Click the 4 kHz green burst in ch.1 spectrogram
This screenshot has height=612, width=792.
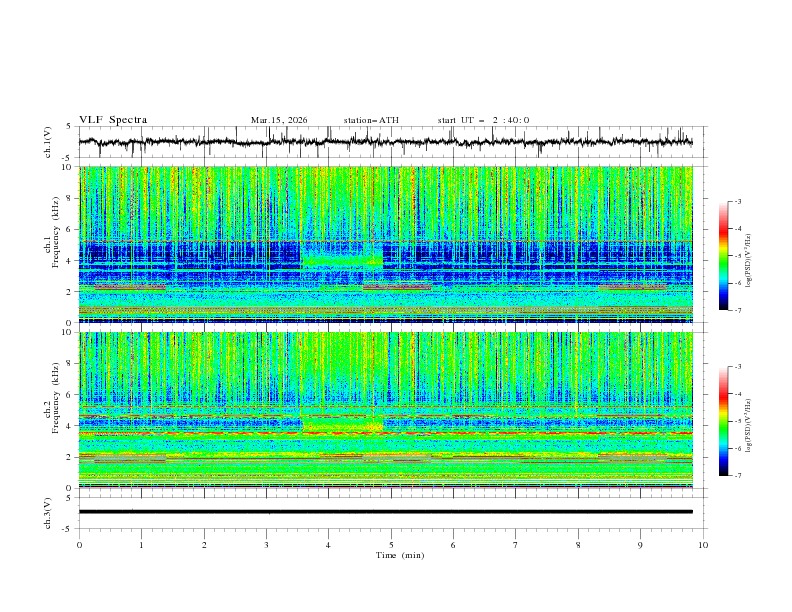[x=342, y=261]
